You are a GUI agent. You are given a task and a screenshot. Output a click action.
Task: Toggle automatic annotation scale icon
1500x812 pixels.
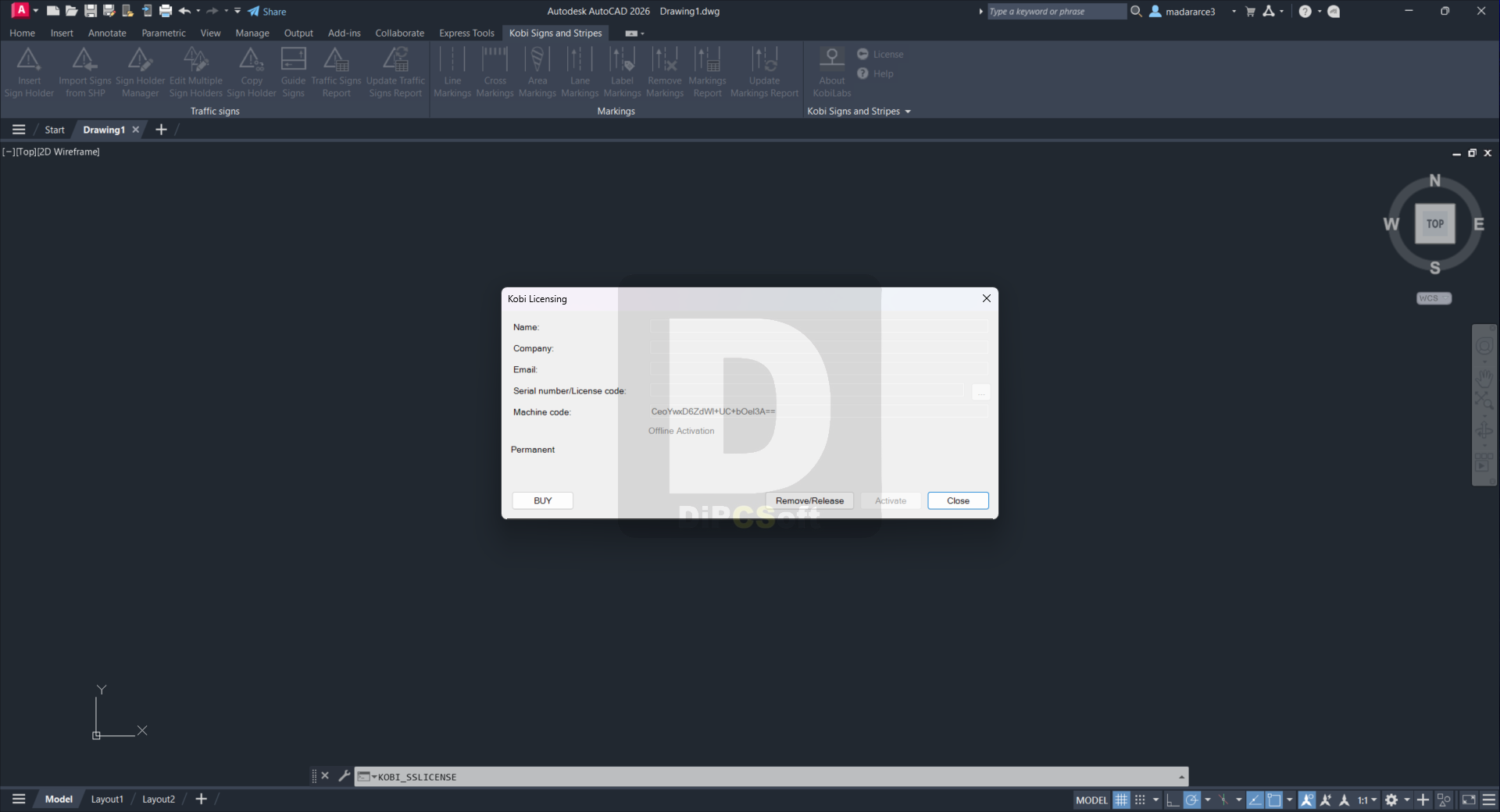[x=1326, y=800]
